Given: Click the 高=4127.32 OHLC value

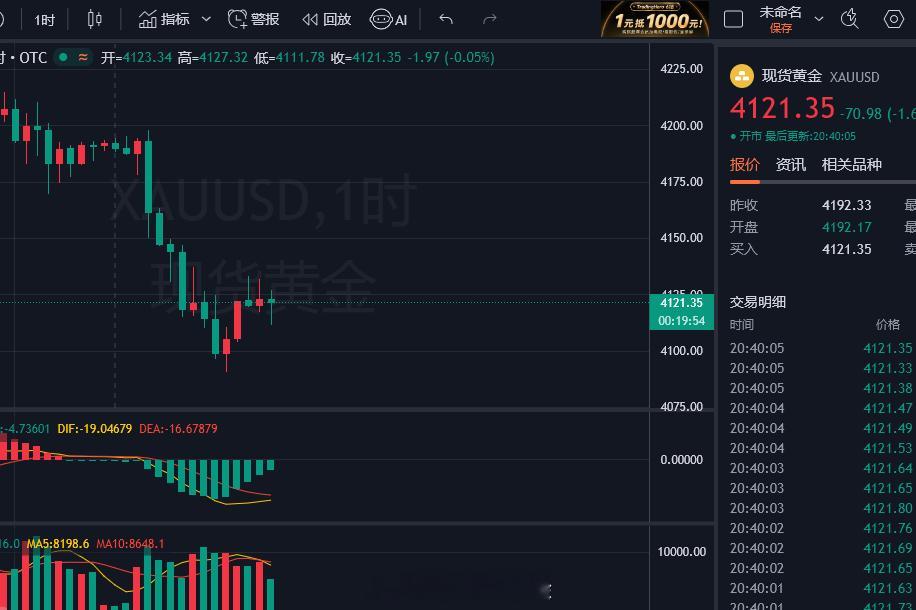Looking at the screenshot, I should [x=213, y=57].
